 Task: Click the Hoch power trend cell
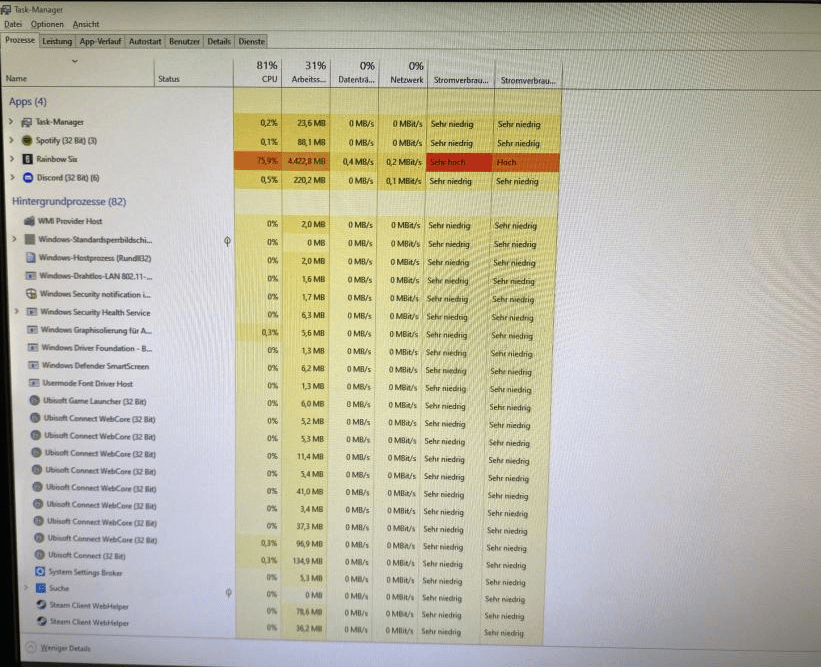tap(526, 162)
